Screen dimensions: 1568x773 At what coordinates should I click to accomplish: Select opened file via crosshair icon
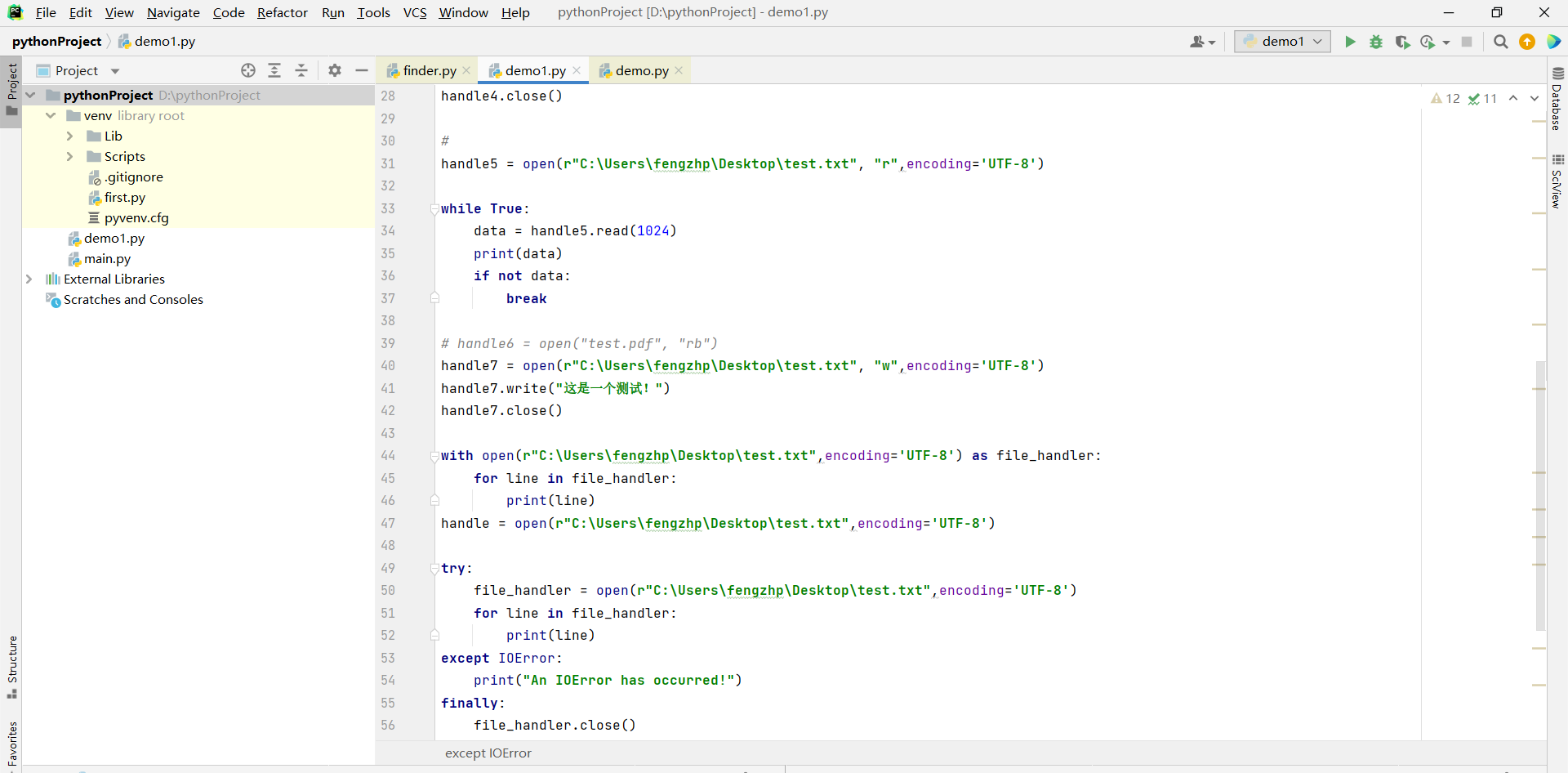click(248, 71)
